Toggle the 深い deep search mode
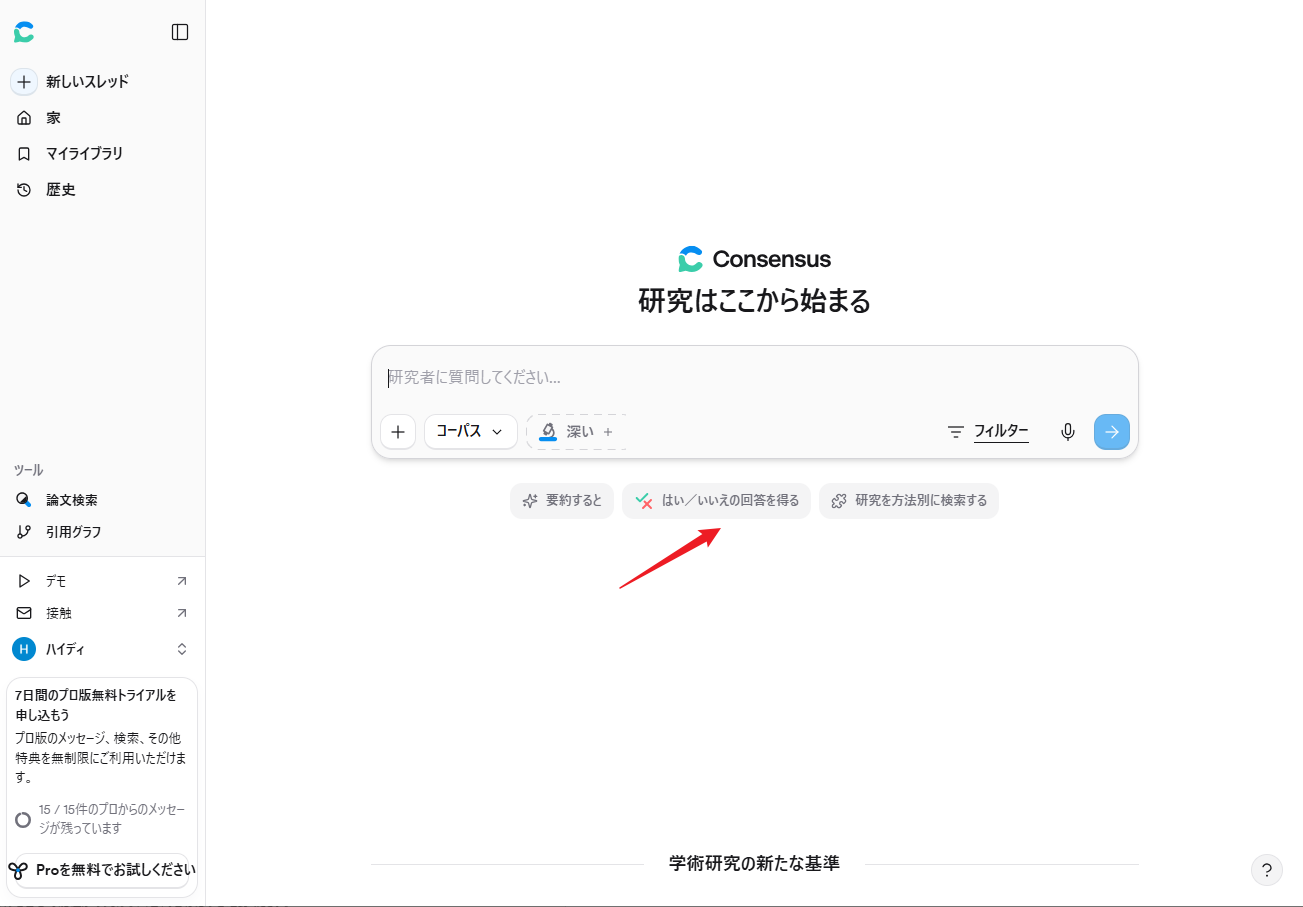 (x=576, y=432)
